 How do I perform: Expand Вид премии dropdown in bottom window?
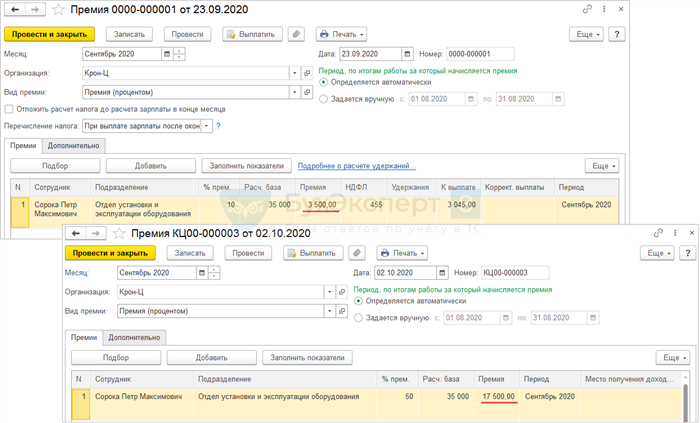329,311
